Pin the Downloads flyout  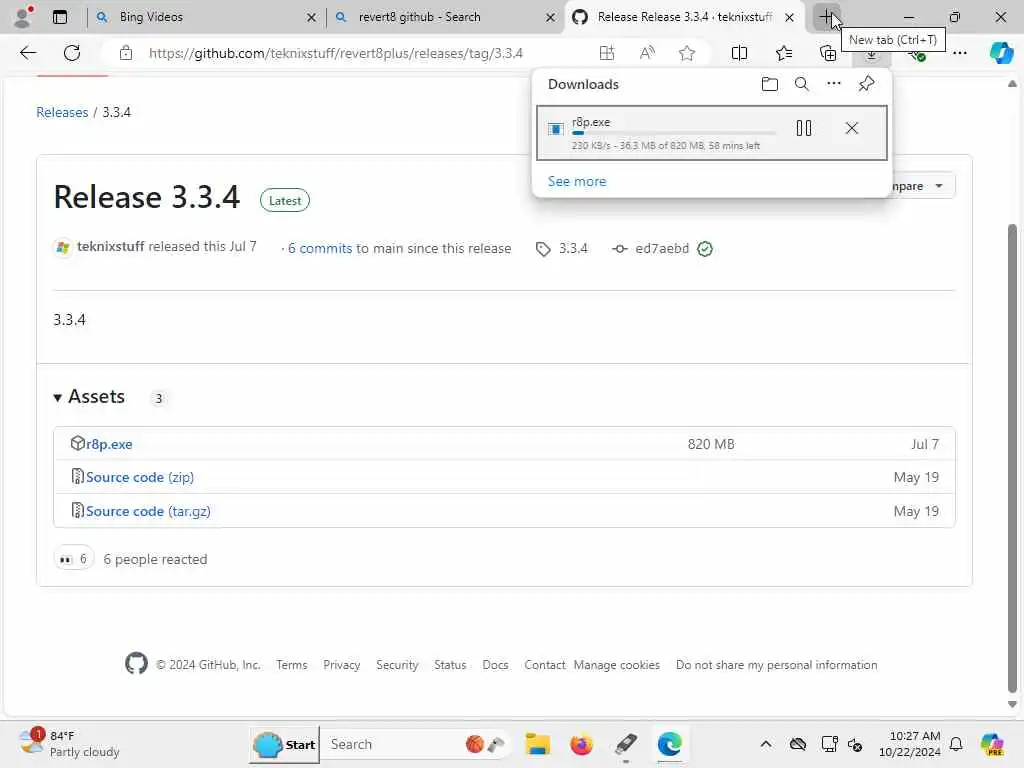867,84
